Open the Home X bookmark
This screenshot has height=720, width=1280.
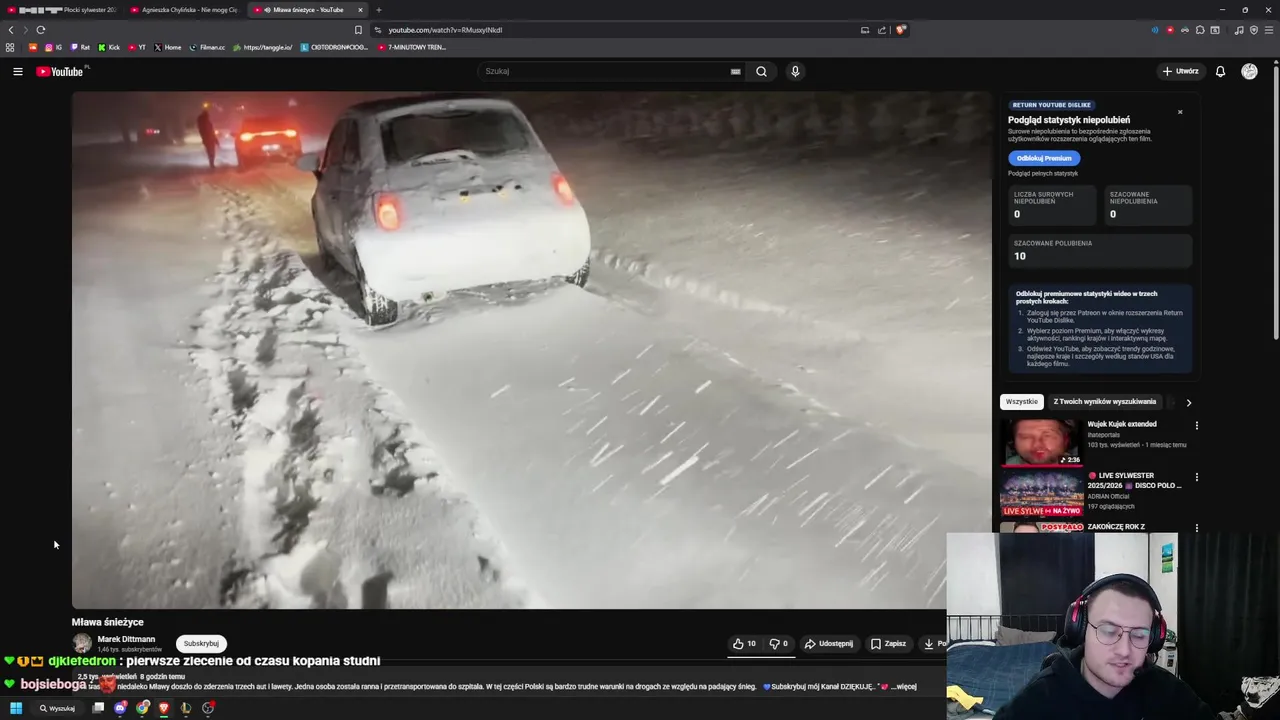(167, 47)
